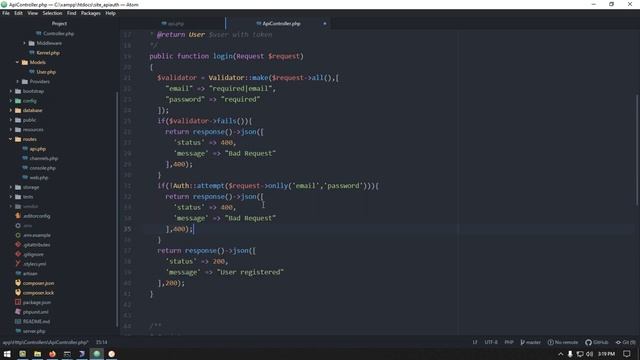
Task: Open the GitHub panel from status bar
Action: click(597, 342)
